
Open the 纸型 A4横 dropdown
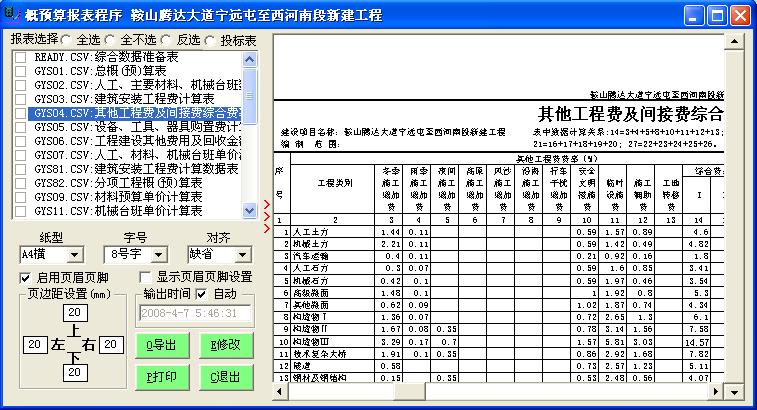tap(74, 254)
